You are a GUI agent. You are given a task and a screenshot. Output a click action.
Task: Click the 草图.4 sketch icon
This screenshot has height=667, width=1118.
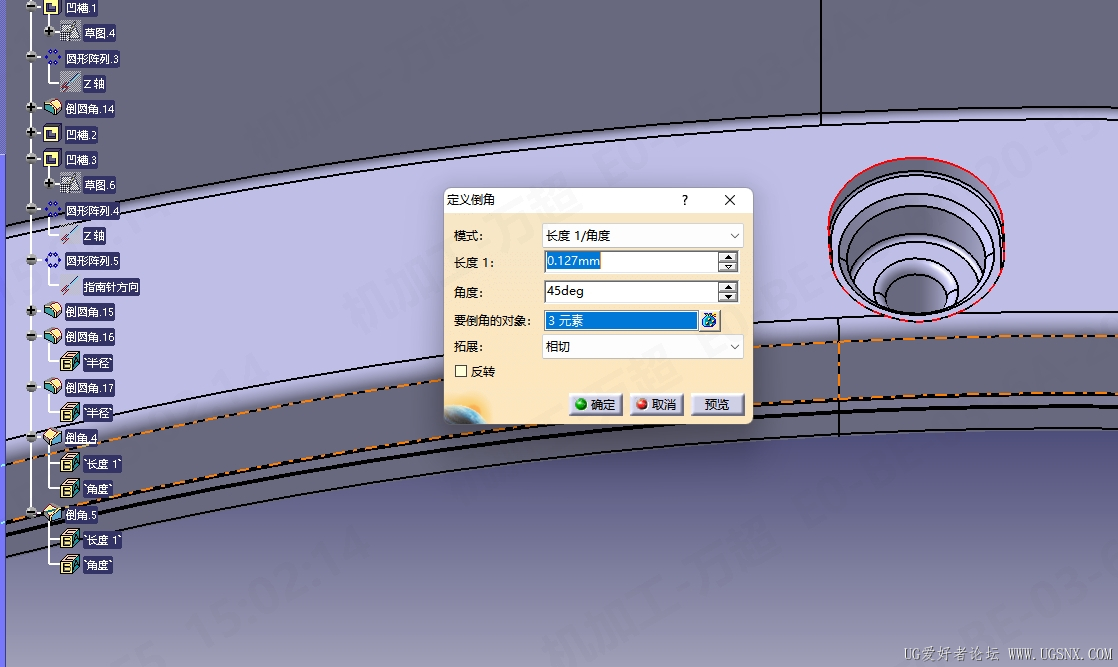coord(70,31)
